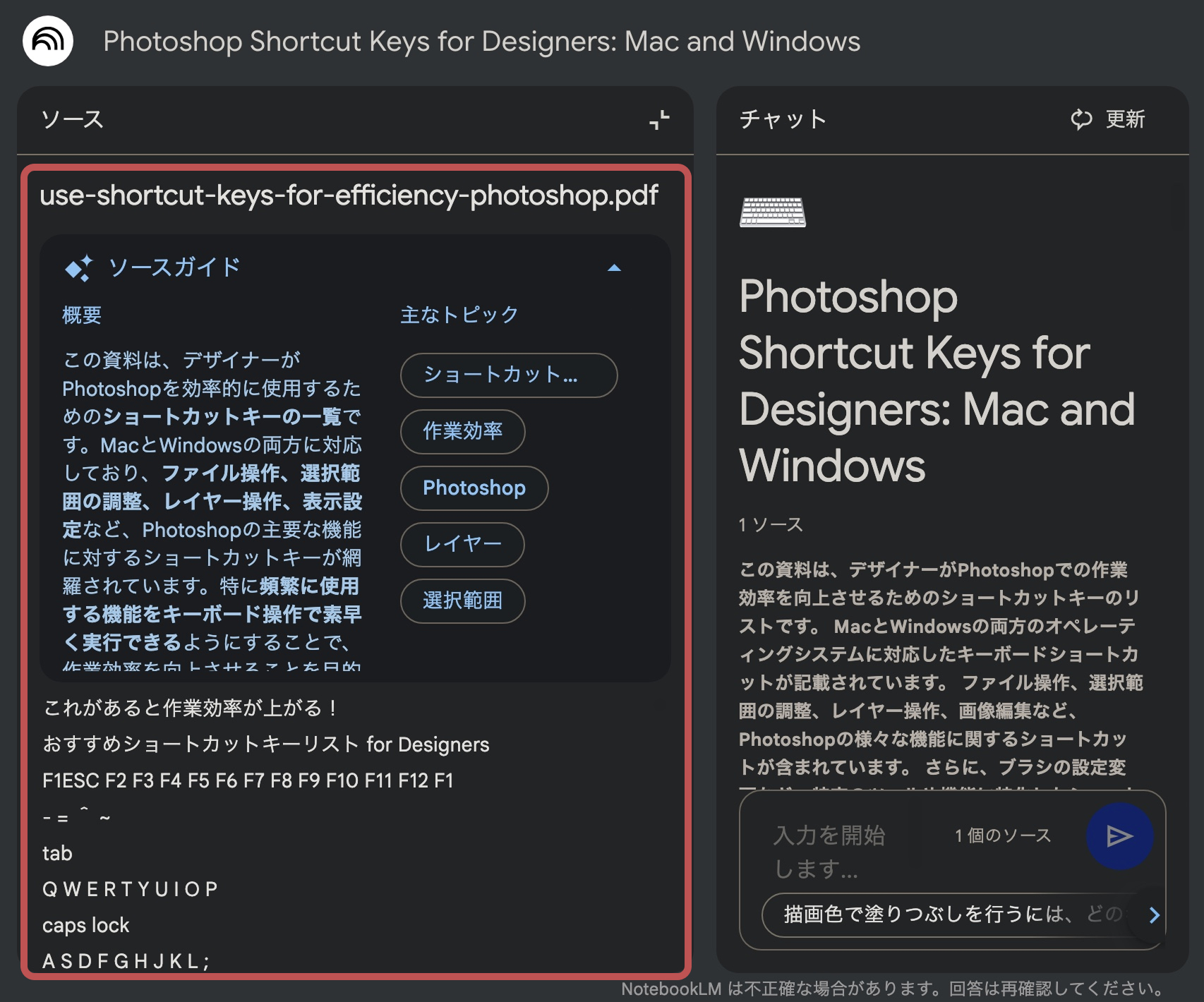Click the 概要 heading
The height and width of the screenshot is (1002, 1204).
pos(82,315)
